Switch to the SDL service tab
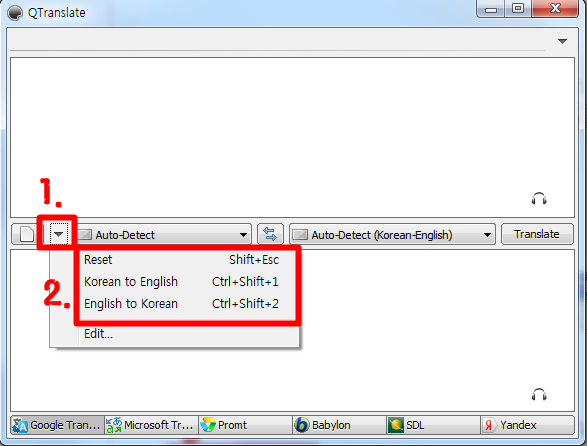The height and width of the screenshot is (446, 587). tap(433, 425)
